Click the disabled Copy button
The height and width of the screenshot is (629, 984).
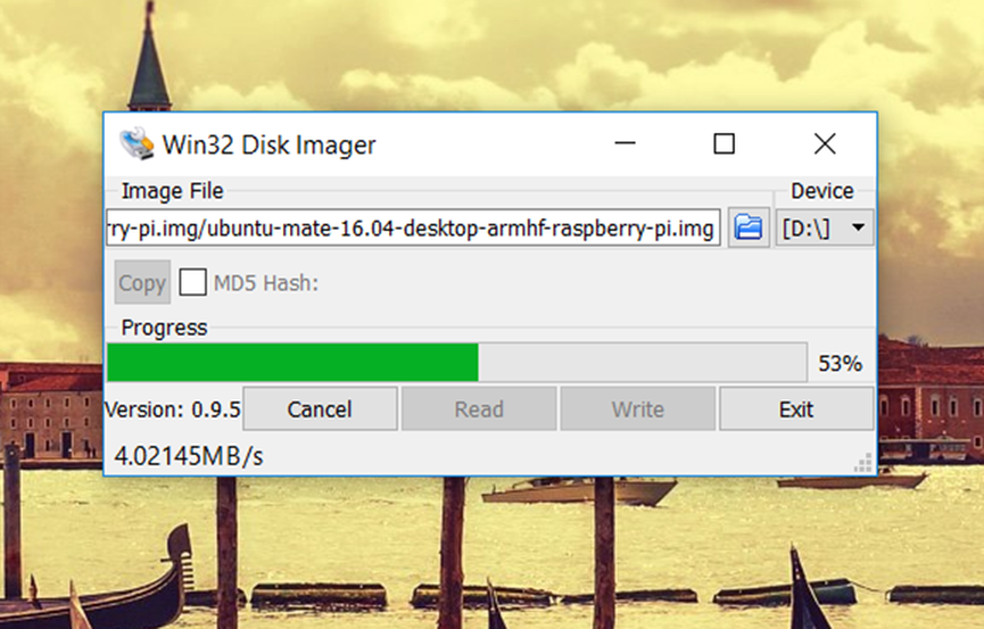tap(142, 282)
